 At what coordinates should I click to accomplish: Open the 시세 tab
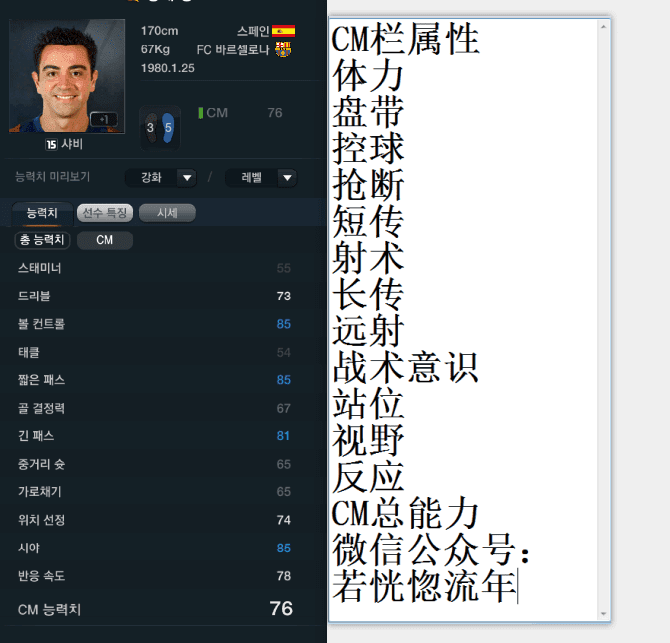click(167, 213)
